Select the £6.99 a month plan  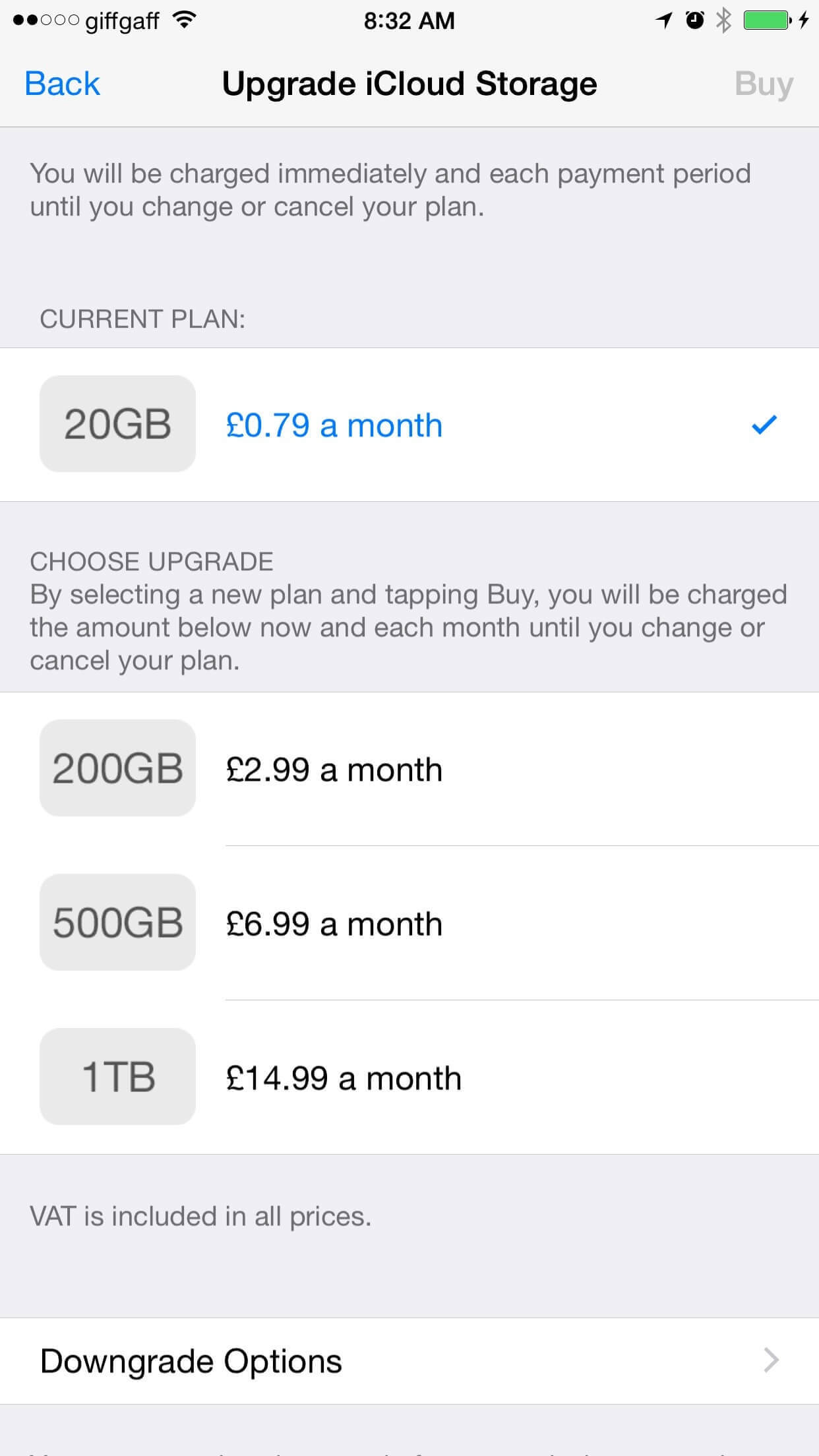pyautogui.click(x=334, y=924)
